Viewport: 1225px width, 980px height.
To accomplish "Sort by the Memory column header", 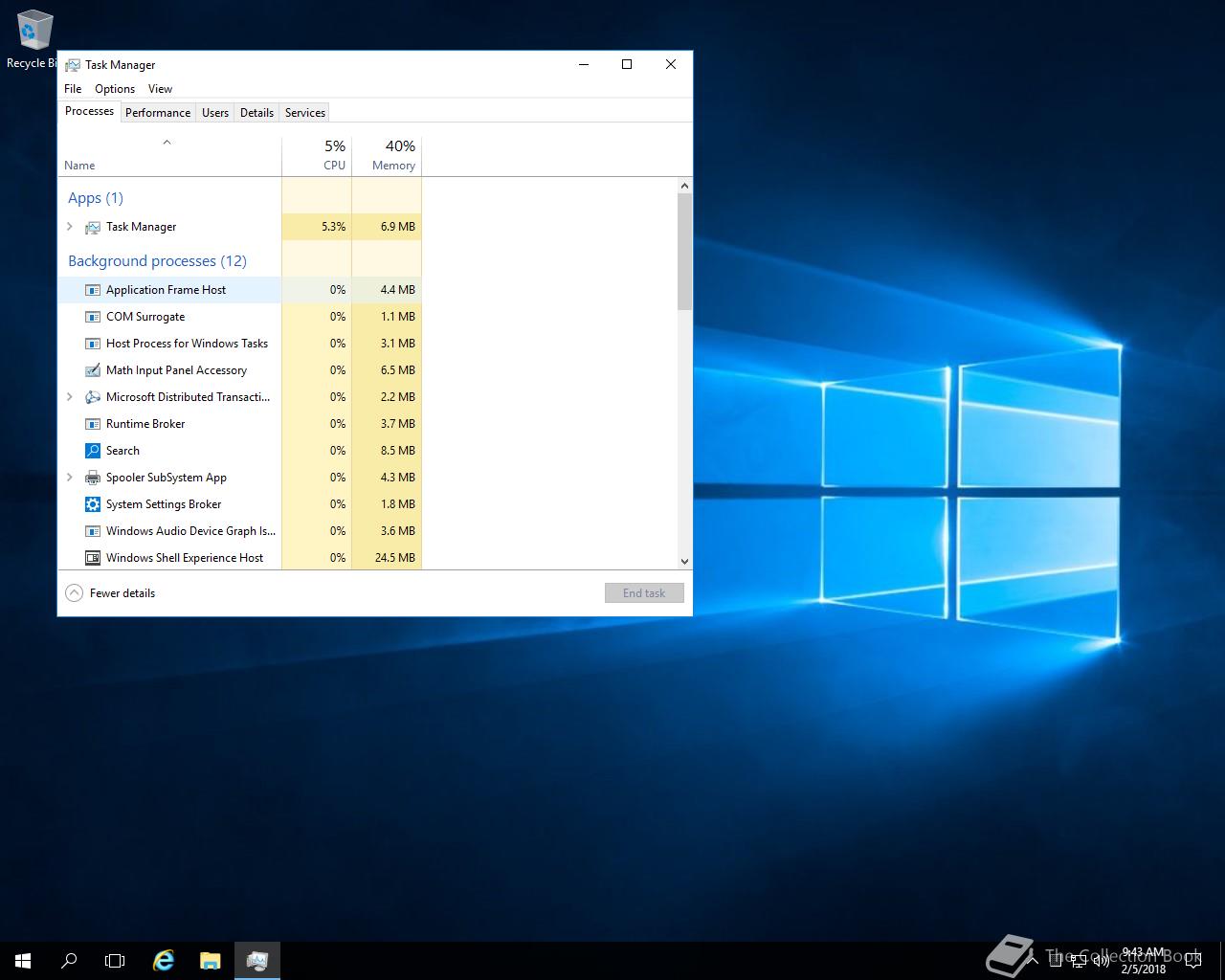I will coord(387,156).
